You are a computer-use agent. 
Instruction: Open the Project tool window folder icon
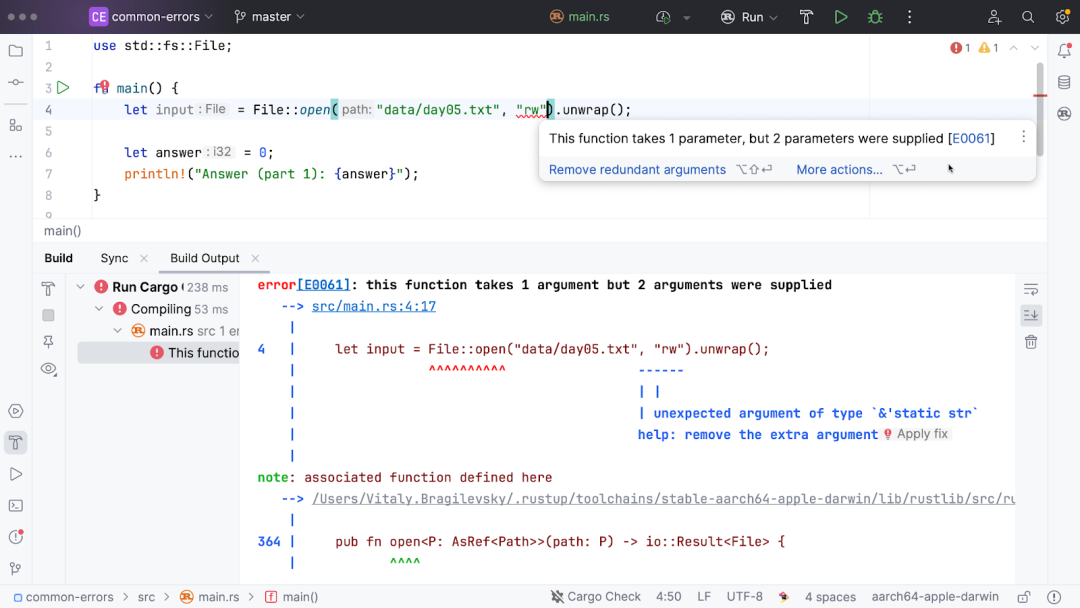pyautogui.click(x=16, y=51)
